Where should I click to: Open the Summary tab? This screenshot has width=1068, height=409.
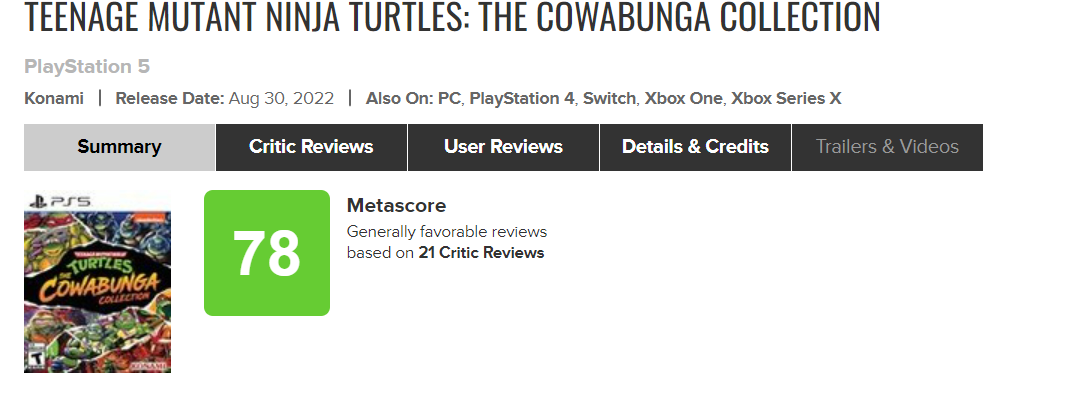(x=119, y=147)
